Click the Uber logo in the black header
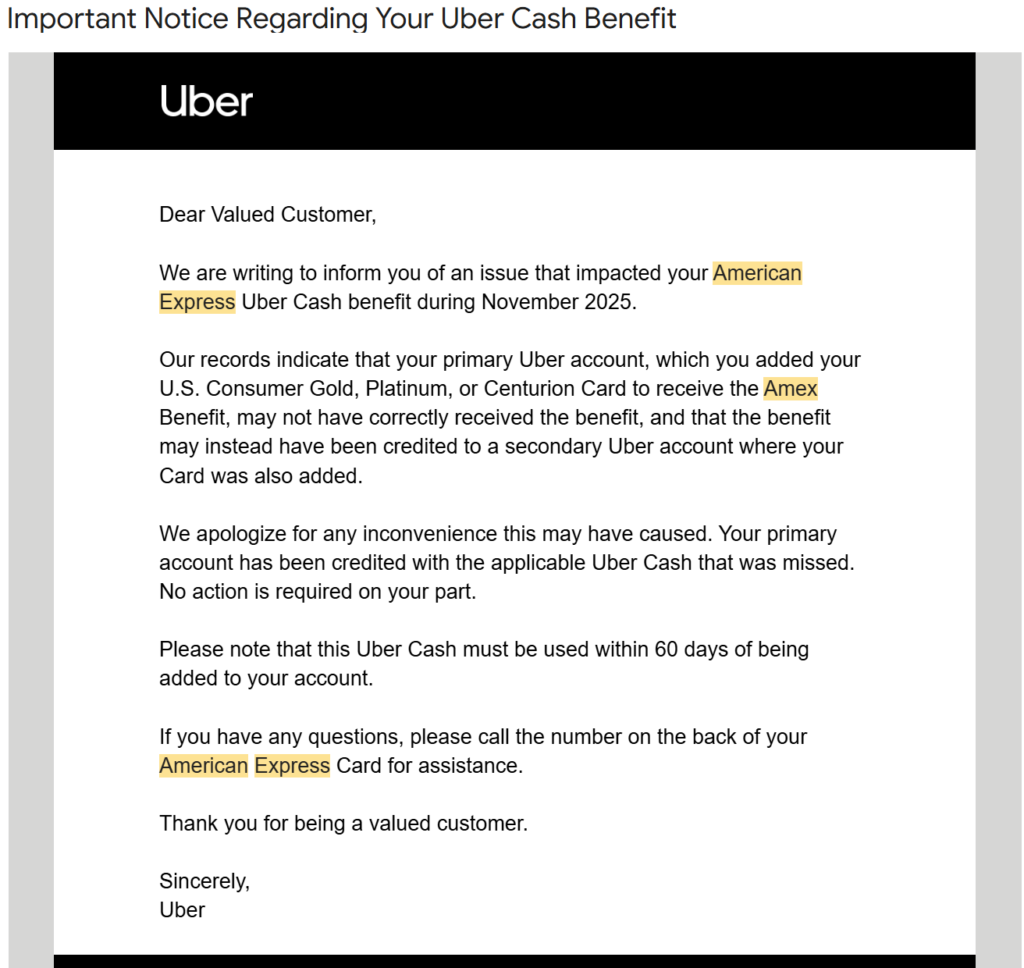Viewport: 1024px width, 968px height. coord(206,101)
